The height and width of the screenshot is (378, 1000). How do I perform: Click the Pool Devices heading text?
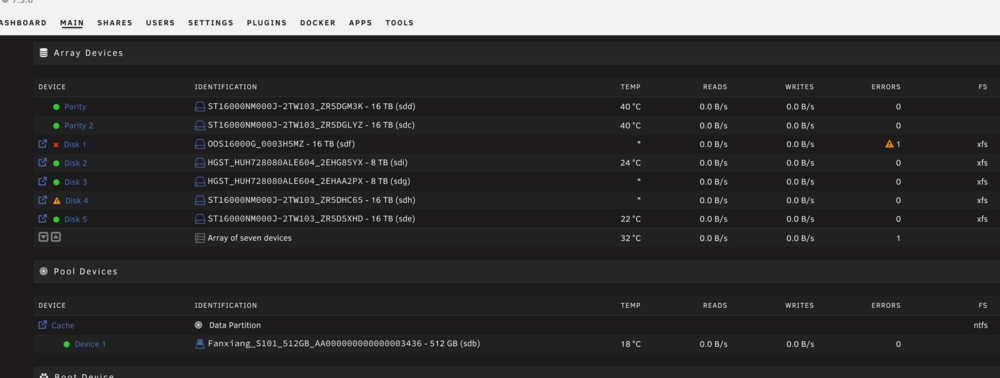pyautogui.click(x=85, y=271)
